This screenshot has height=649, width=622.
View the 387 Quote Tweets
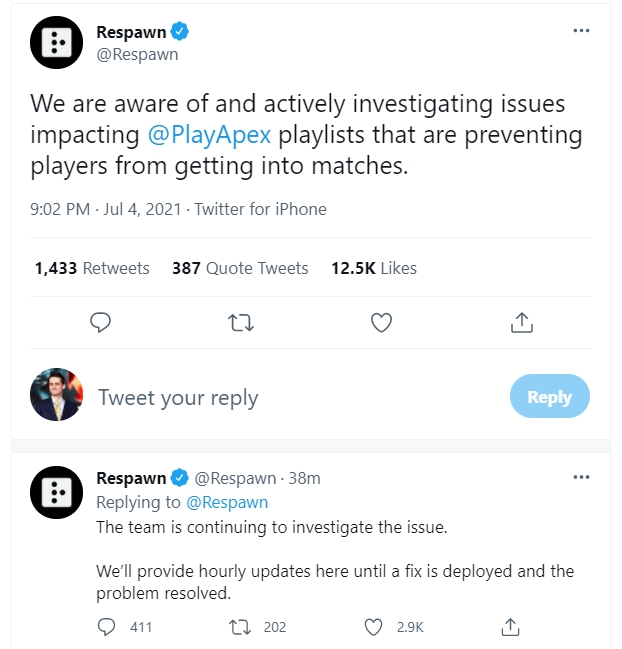tap(240, 268)
